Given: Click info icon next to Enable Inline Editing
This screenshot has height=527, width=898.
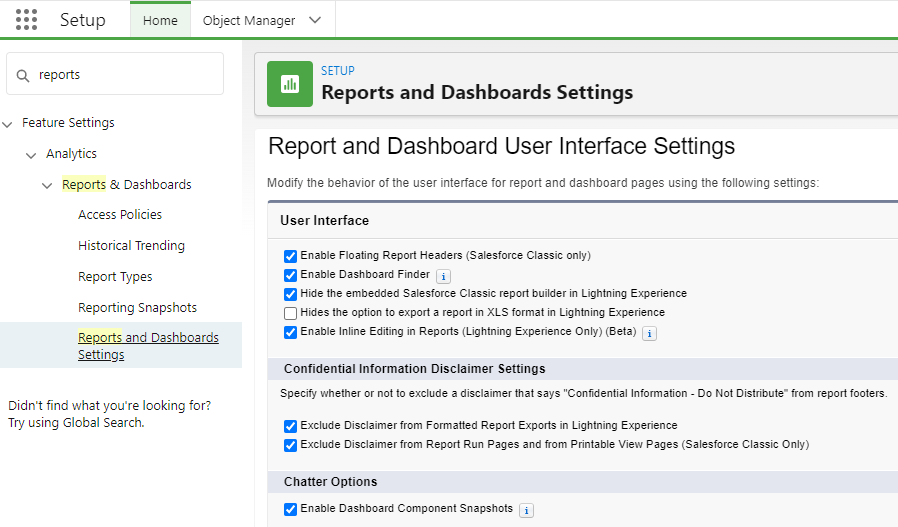Looking at the screenshot, I should tap(649, 333).
